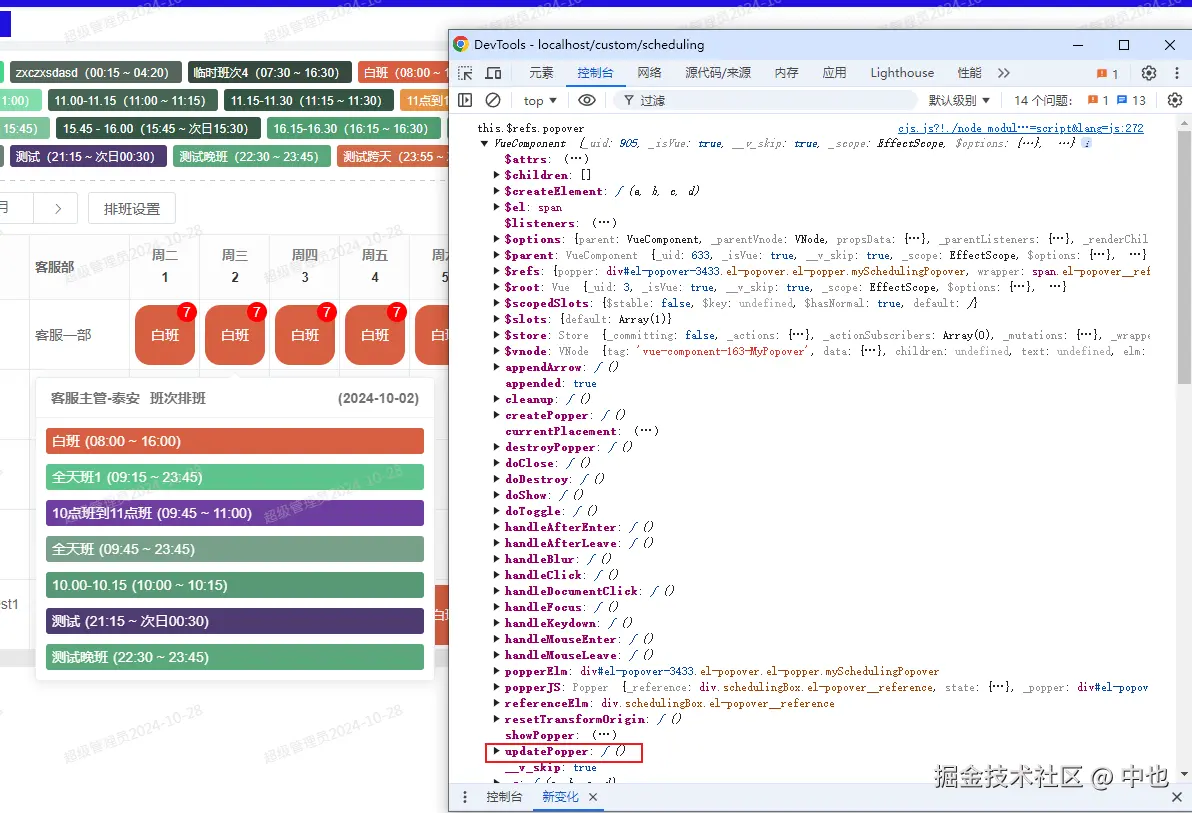Click the 15.45 - 16.00 shift tag

(158, 129)
